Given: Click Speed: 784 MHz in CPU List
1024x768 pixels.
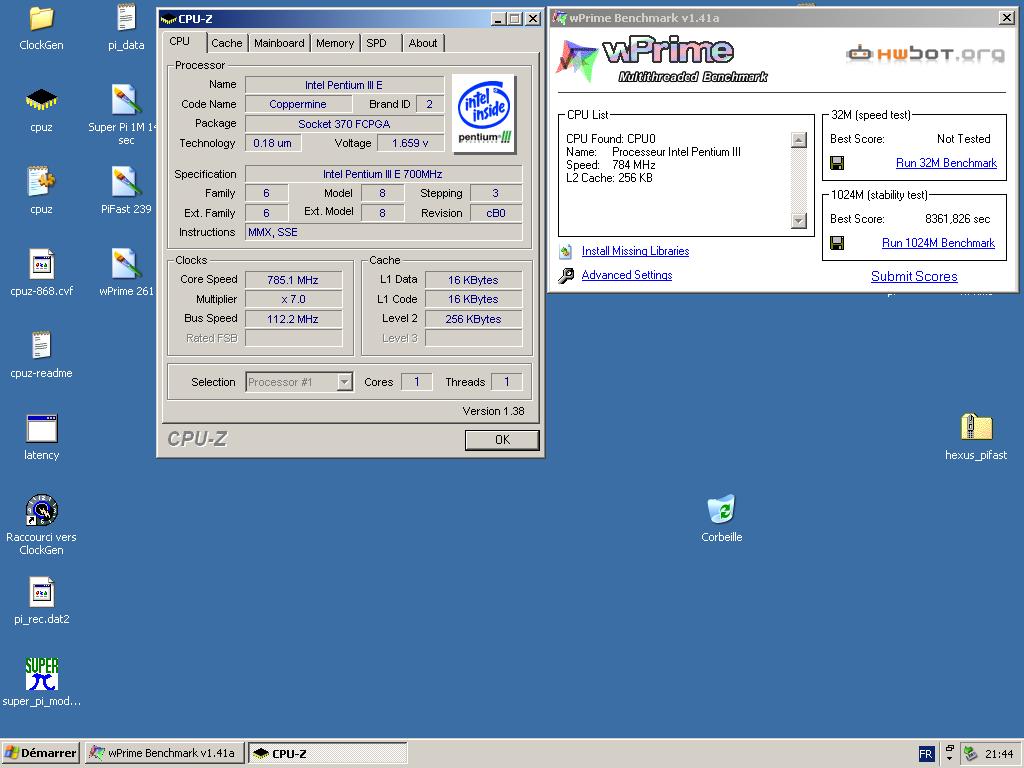Looking at the screenshot, I should click(x=611, y=165).
